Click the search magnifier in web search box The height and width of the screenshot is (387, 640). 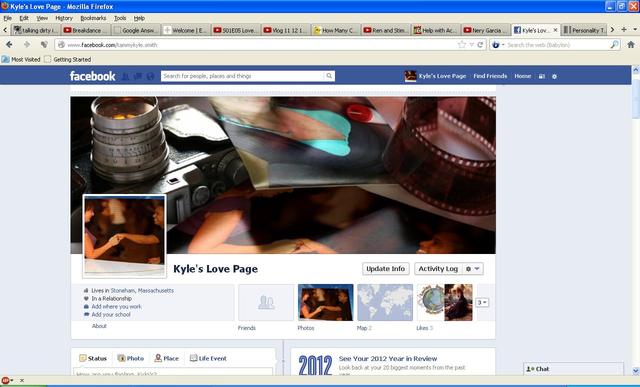(614, 44)
